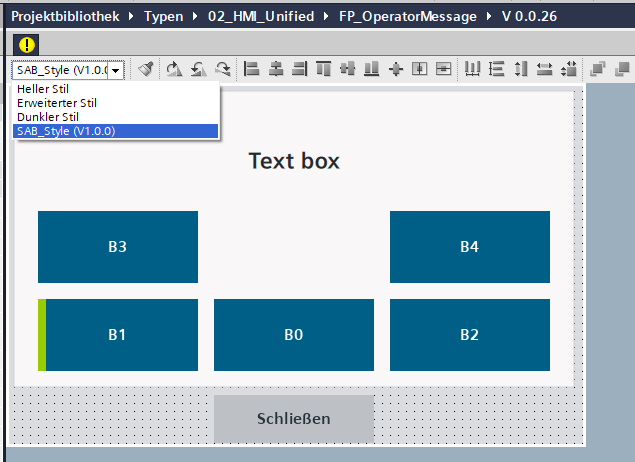Apply same width and height icon
The width and height of the screenshot is (635, 462).
pos(569,69)
